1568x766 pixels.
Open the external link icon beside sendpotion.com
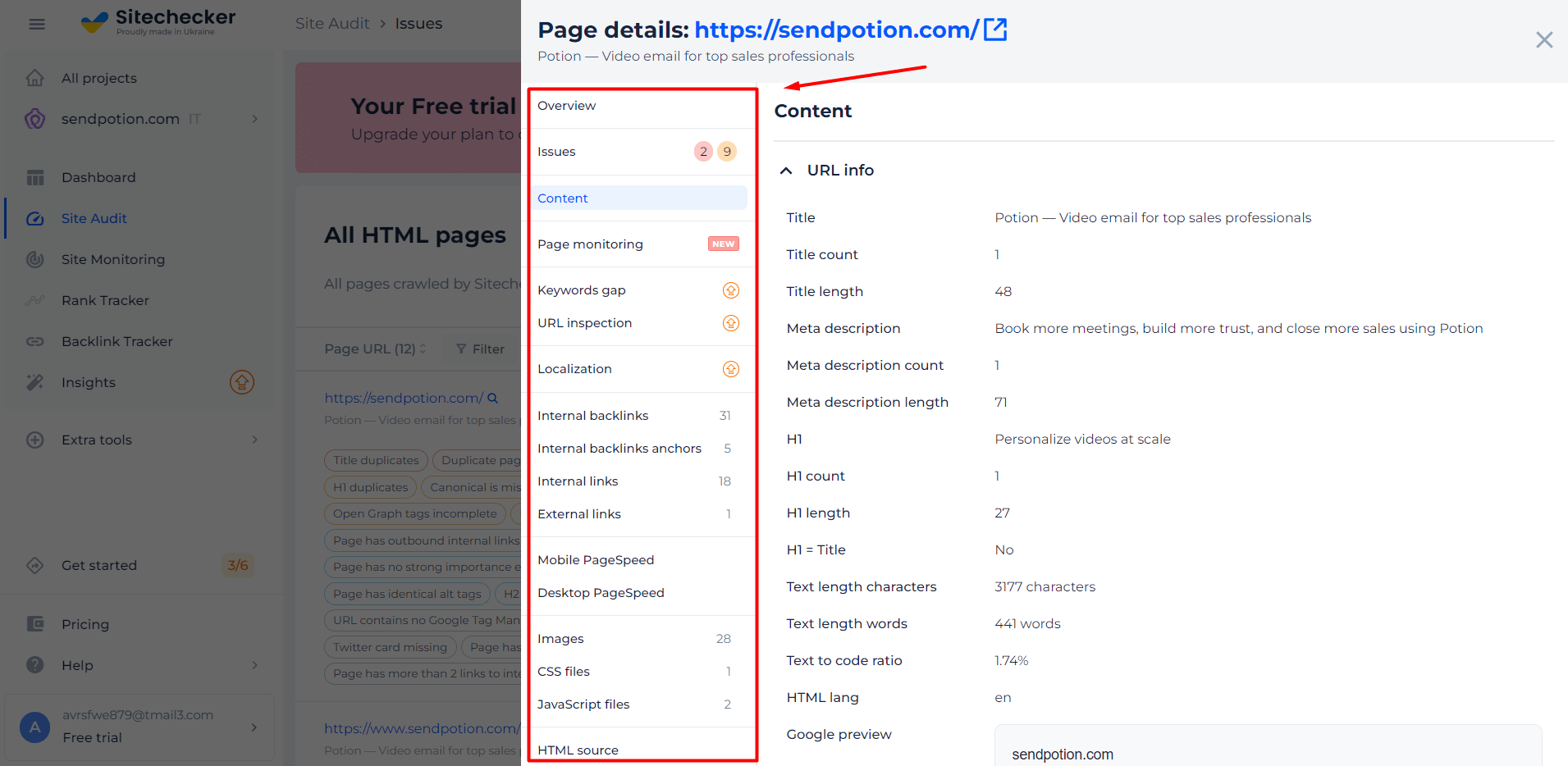995,30
